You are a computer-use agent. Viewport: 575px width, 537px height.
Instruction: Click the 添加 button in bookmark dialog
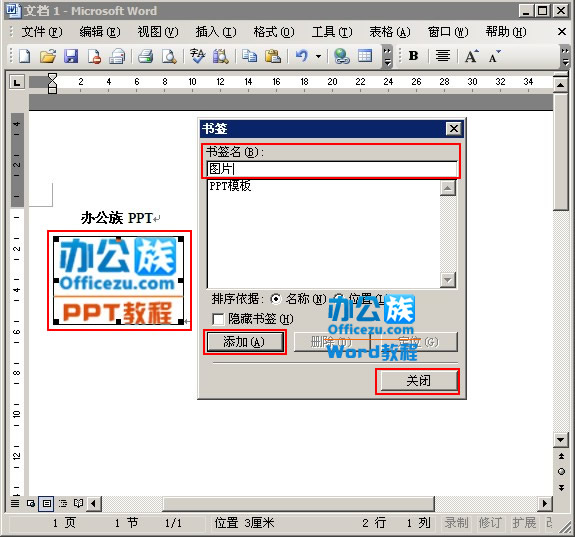coord(245,342)
